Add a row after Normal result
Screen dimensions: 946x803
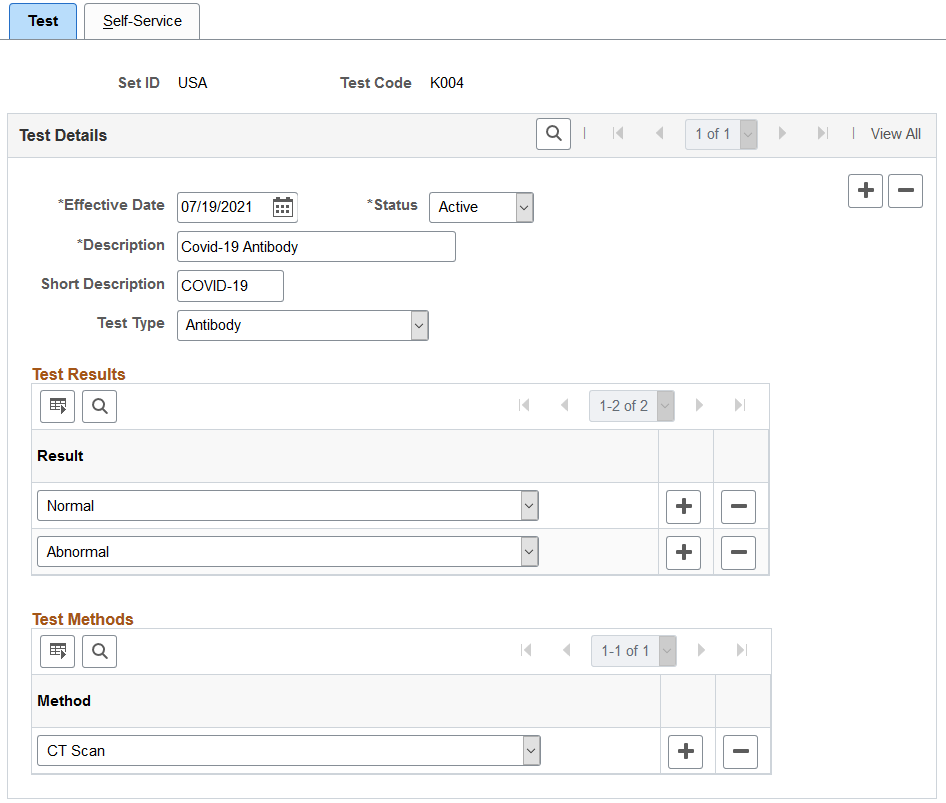pyautogui.click(x=684, y=506)
